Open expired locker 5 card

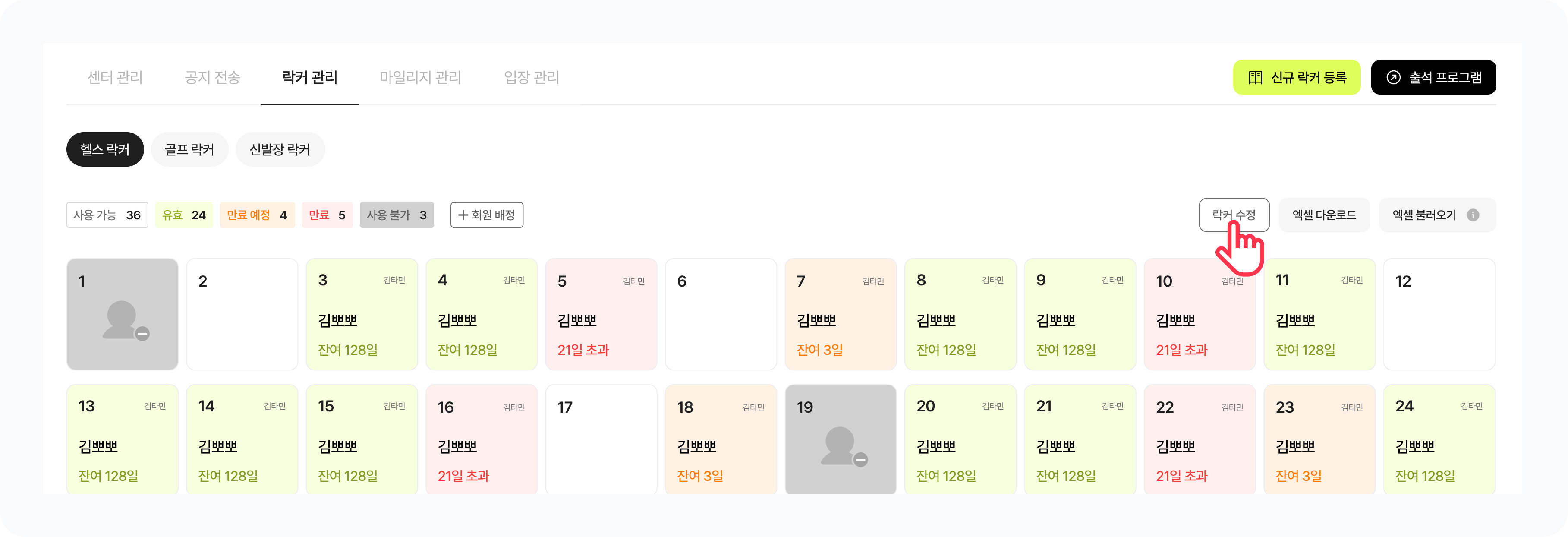[601, 314]
